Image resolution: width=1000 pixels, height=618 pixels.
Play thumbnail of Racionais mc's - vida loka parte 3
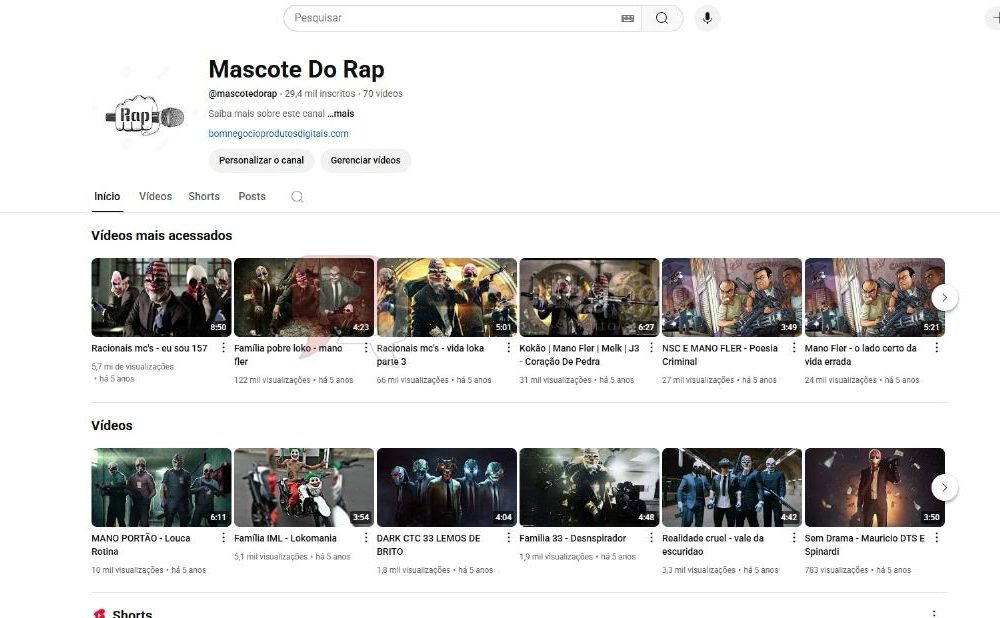tap(447, 297)
